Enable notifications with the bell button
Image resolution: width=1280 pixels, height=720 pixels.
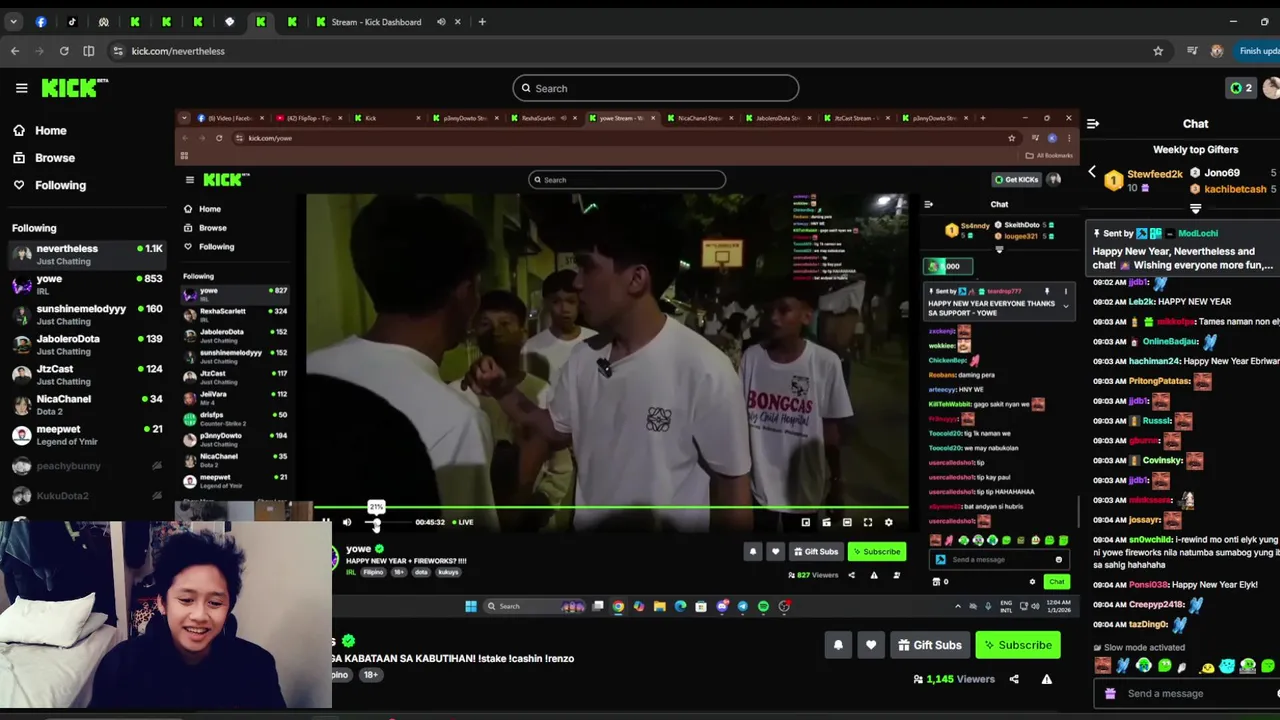tap(838, 645)
